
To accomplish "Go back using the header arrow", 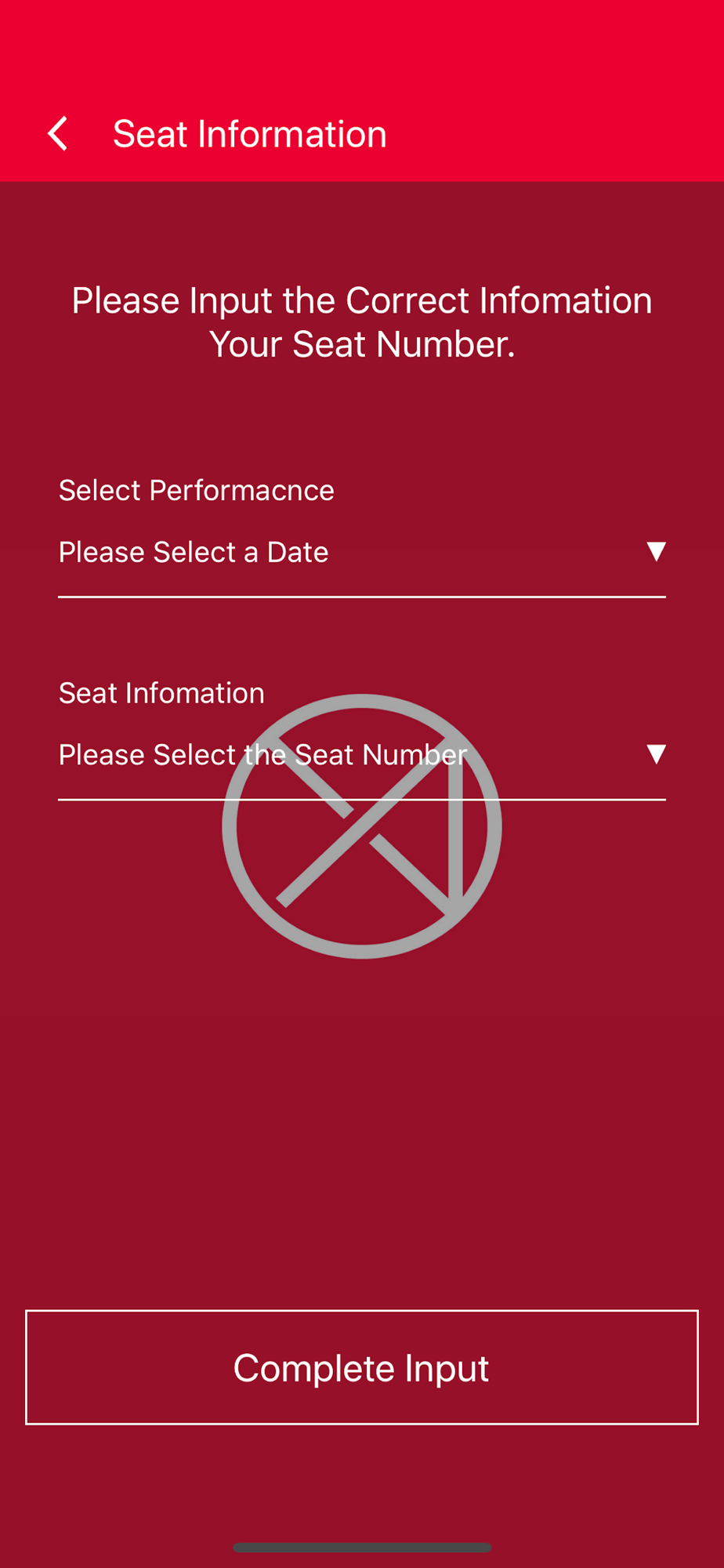I will pos(58,134).
